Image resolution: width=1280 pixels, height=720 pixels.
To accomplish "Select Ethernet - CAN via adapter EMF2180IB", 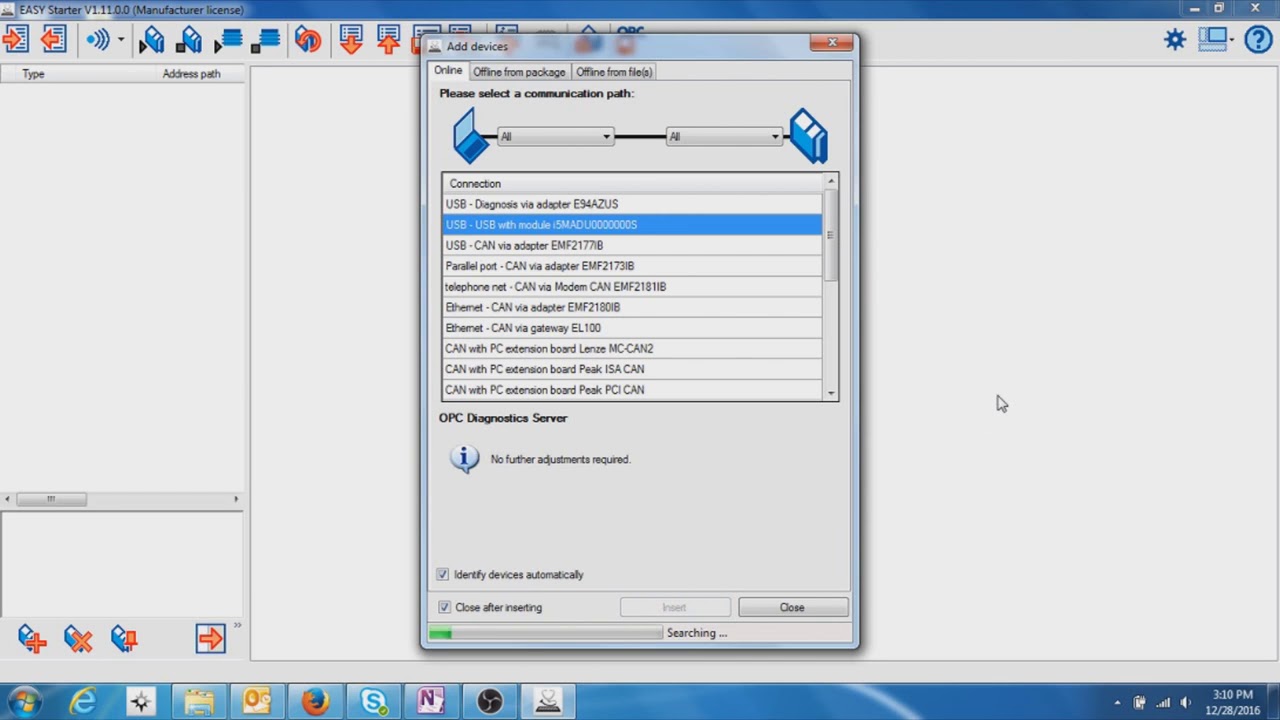I will click(633, 307).
